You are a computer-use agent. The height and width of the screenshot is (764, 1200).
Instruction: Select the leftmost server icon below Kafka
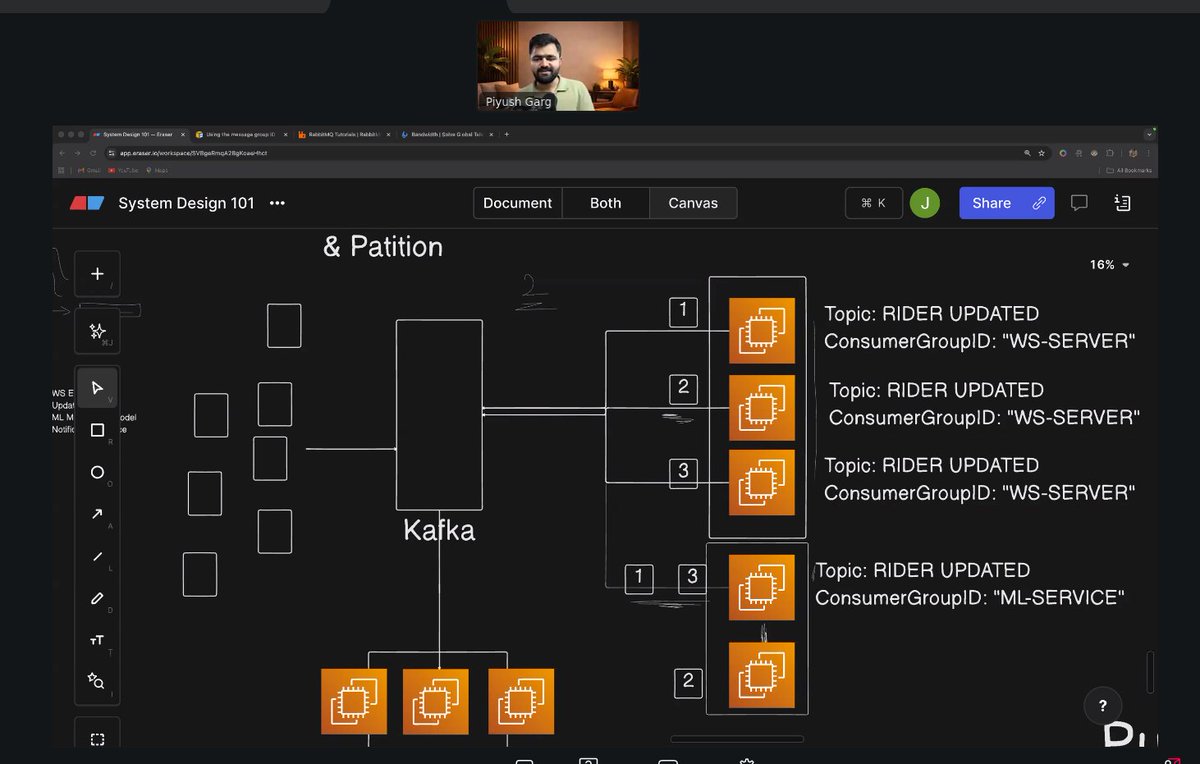354,701
